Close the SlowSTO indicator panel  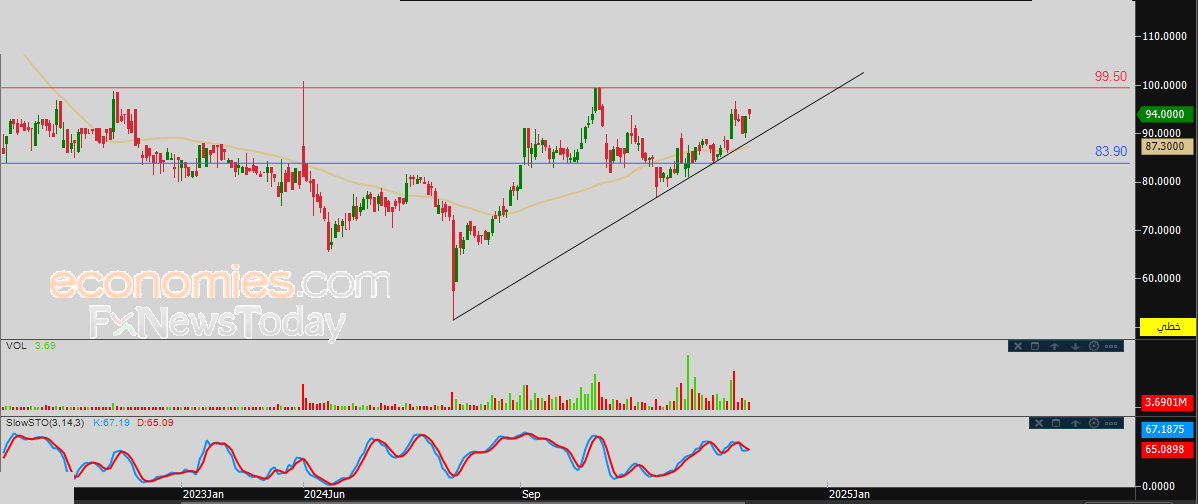click(x=1039, y=422)
